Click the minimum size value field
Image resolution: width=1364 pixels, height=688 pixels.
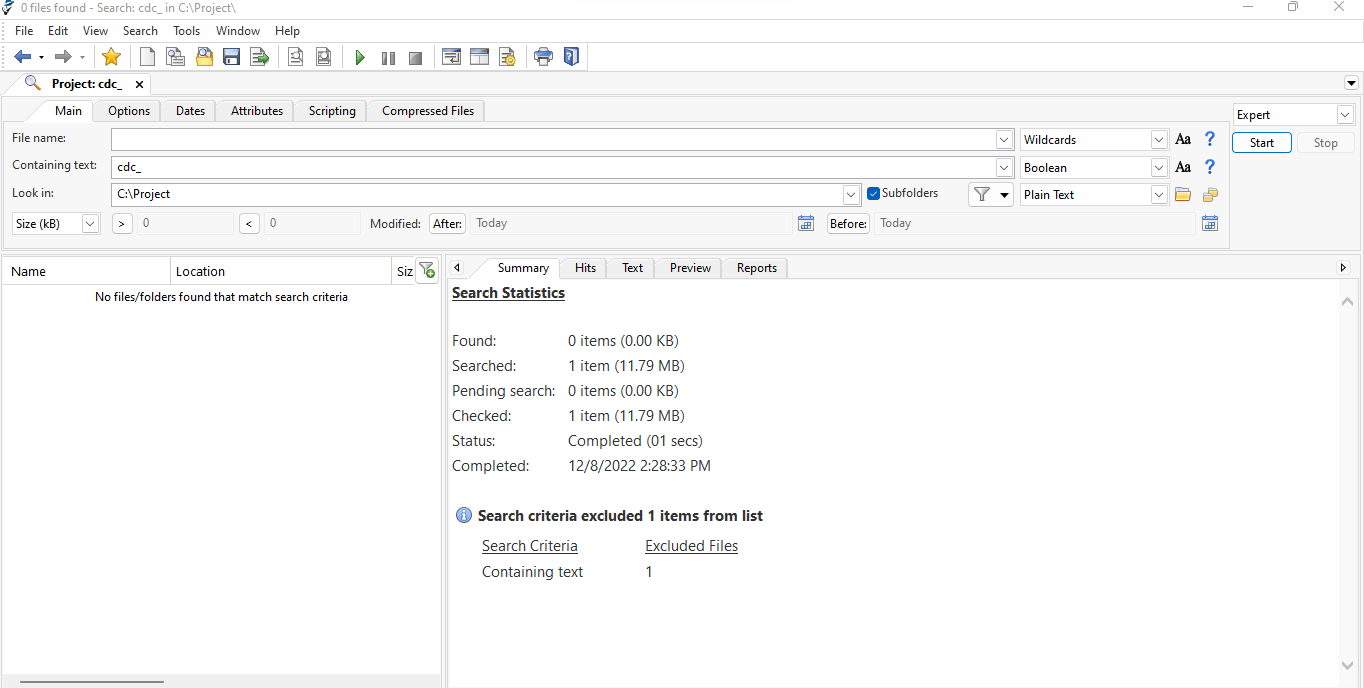185,224
